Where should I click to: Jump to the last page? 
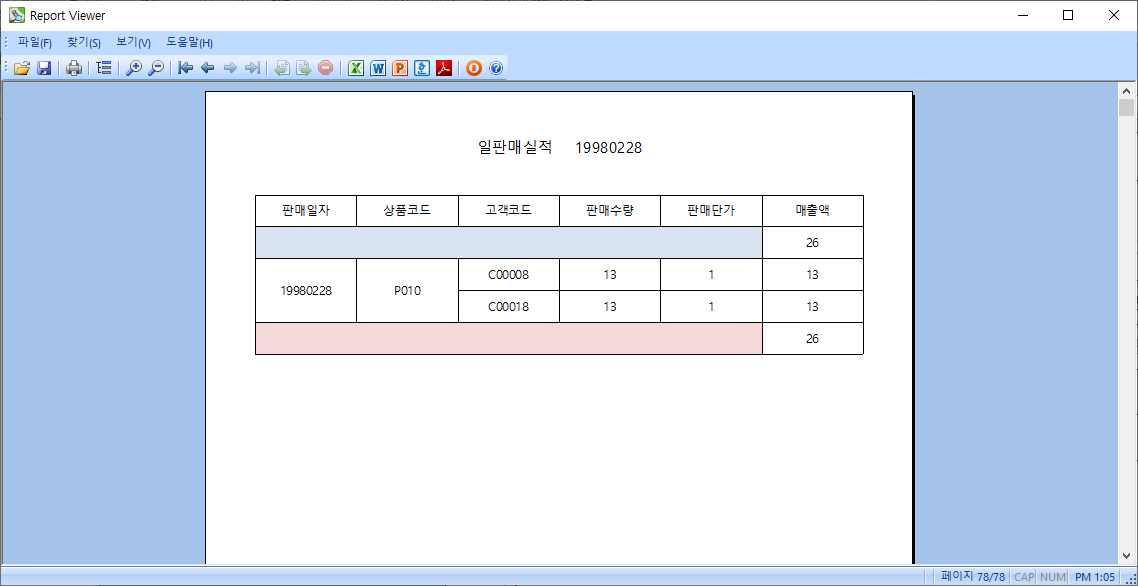tap(253, 68)
